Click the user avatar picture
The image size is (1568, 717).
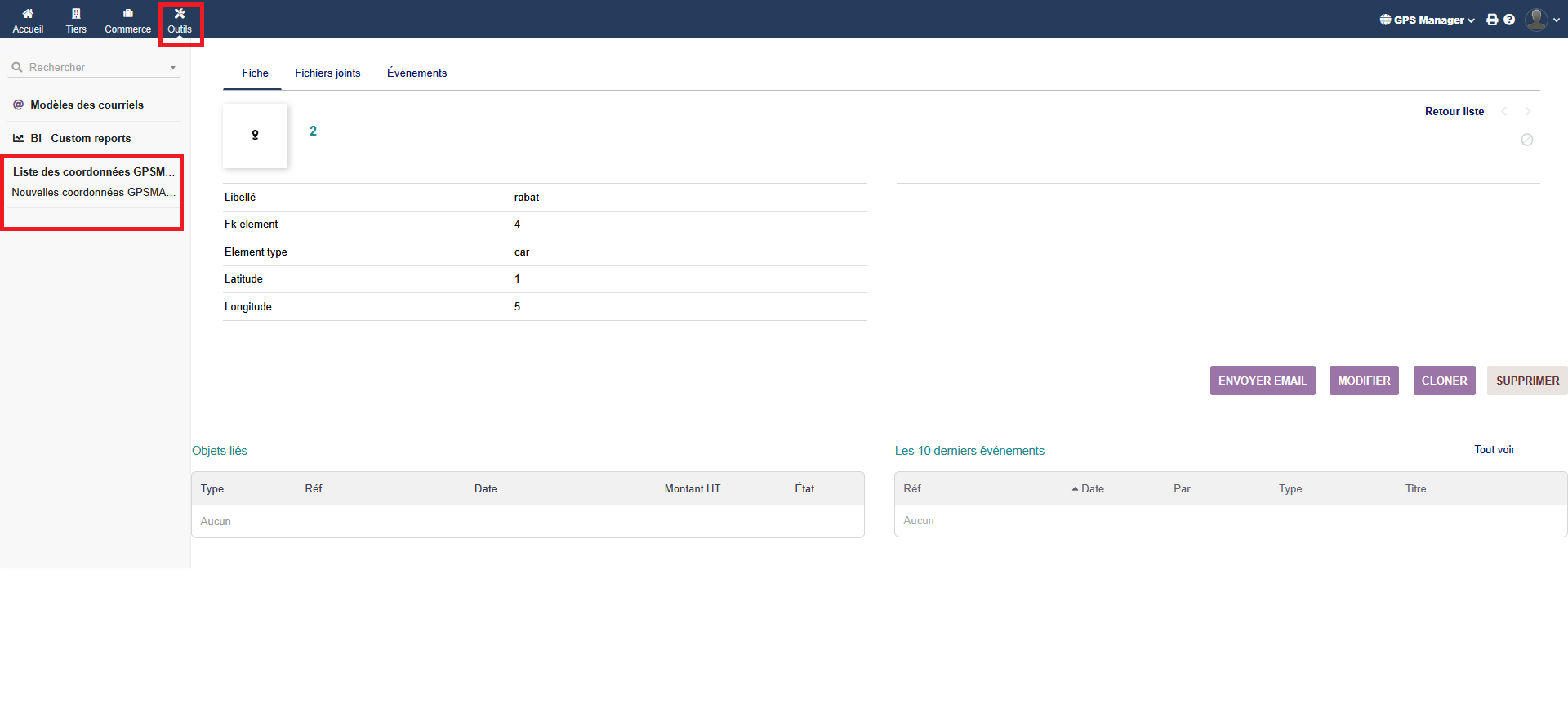[1536, 20]
